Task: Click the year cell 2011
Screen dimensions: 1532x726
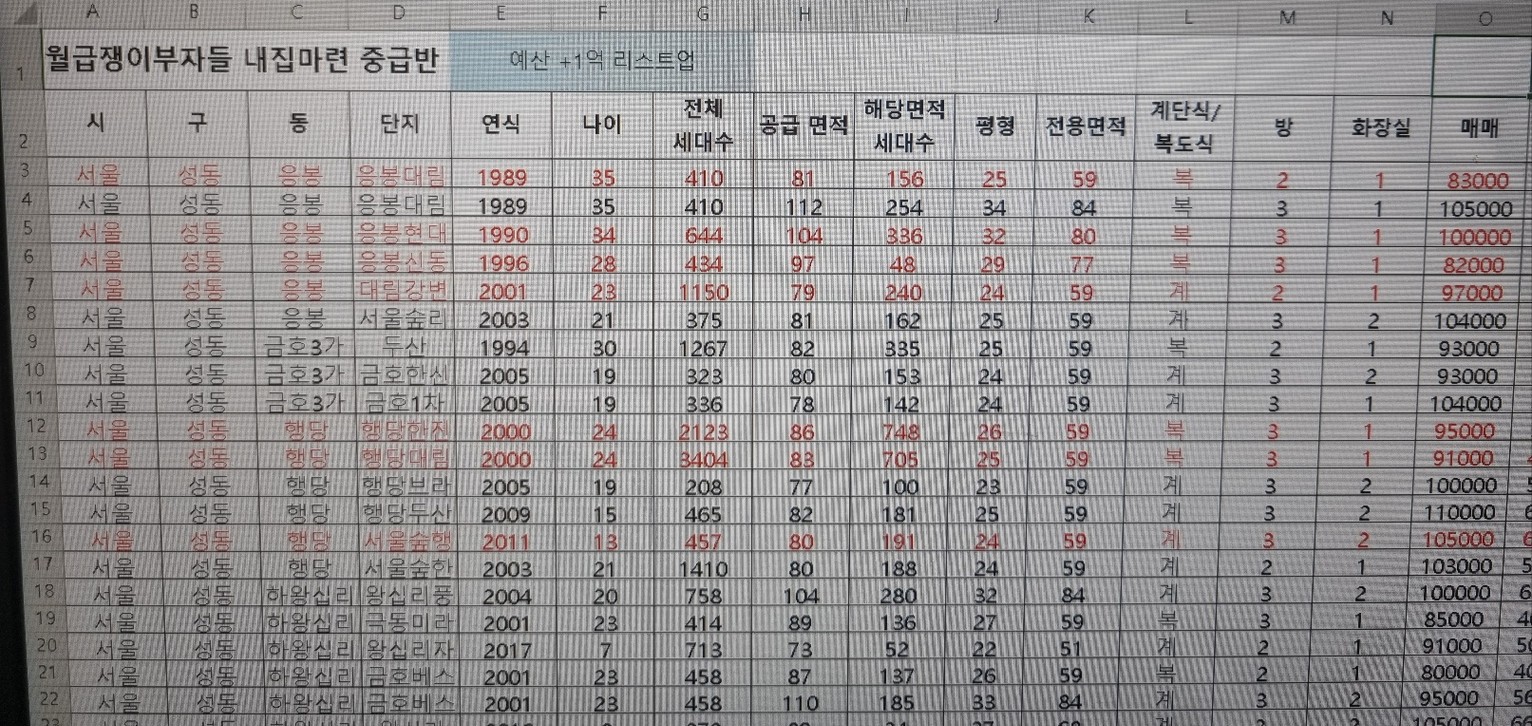Action: 506,542
